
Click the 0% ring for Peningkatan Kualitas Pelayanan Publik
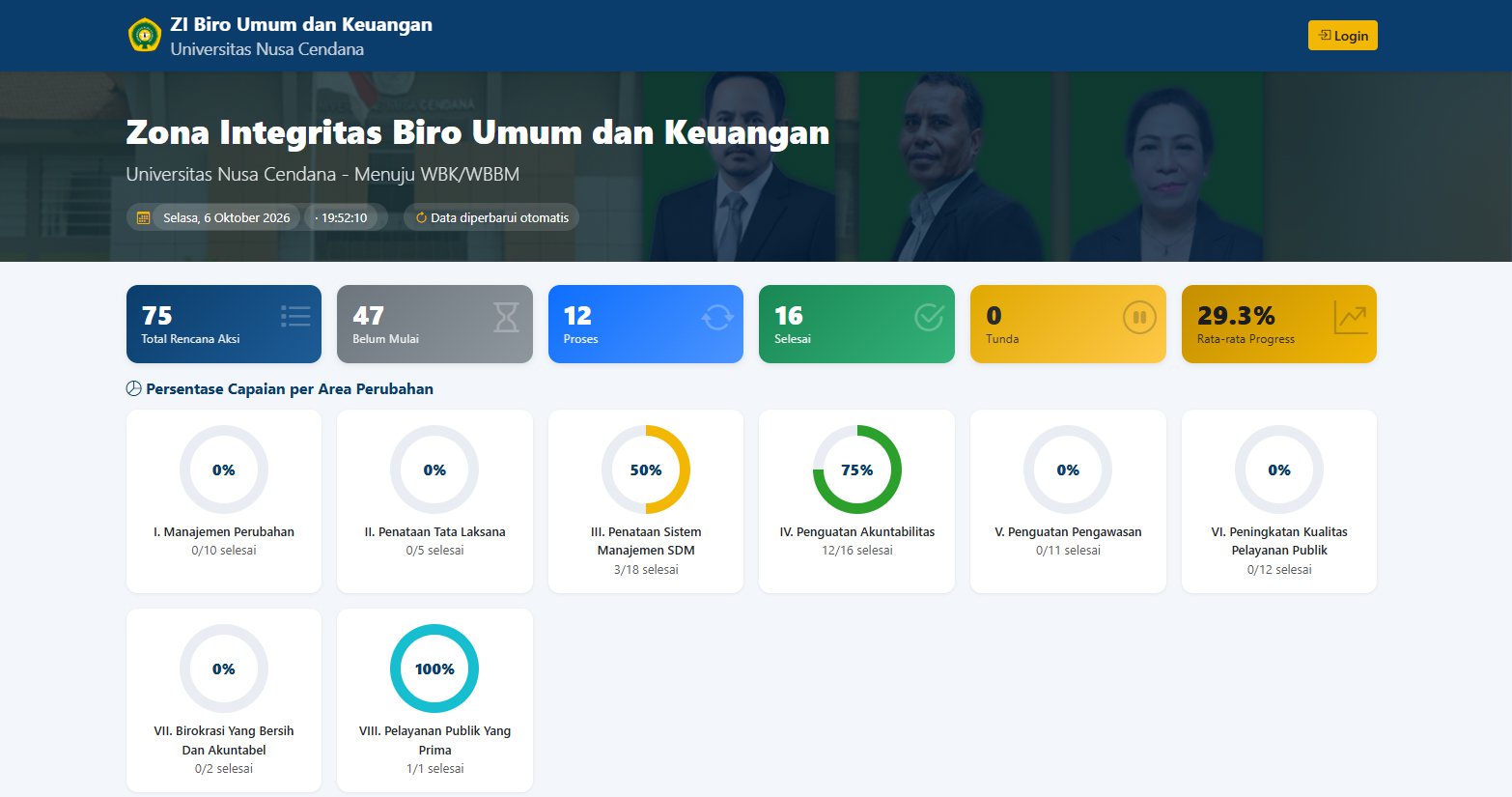(1279, 470)
